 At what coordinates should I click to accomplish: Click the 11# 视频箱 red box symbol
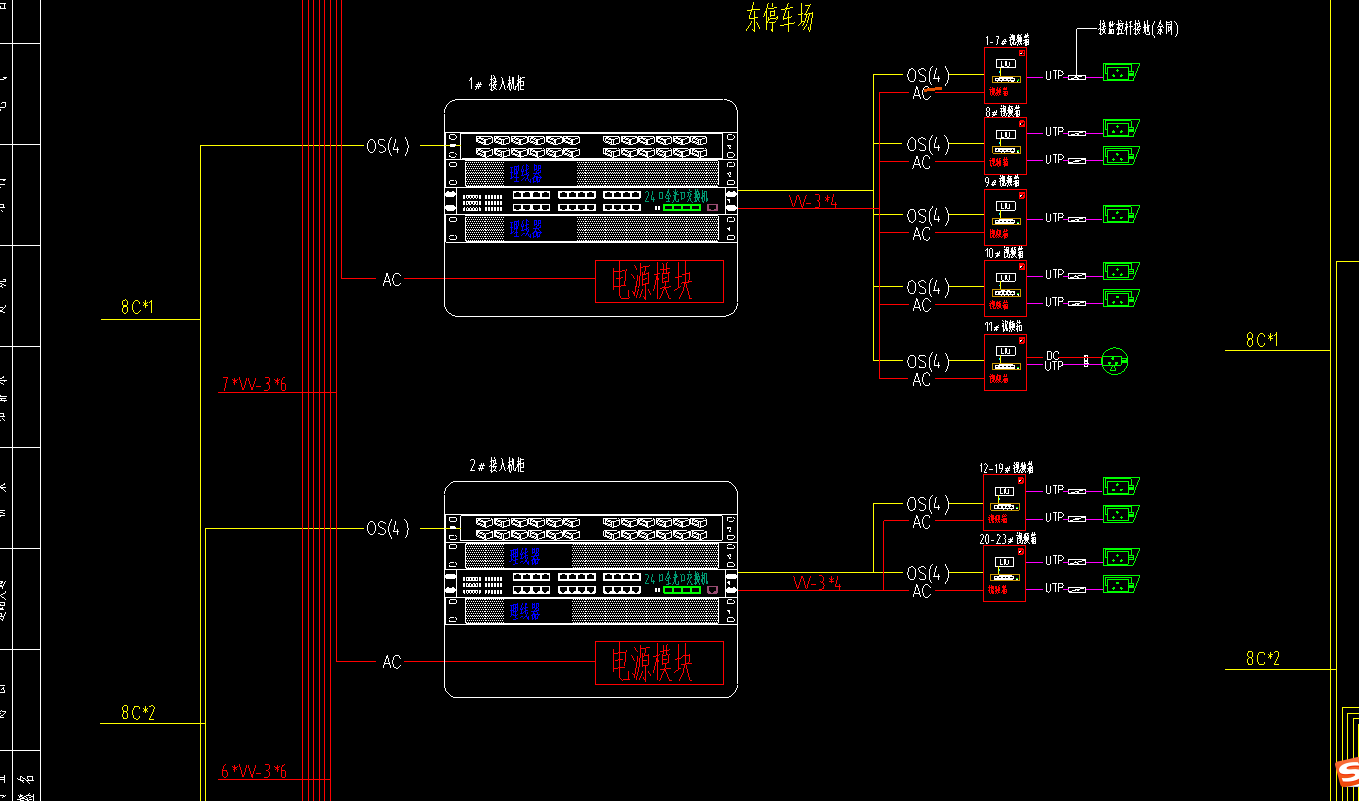click(1005, 362)
